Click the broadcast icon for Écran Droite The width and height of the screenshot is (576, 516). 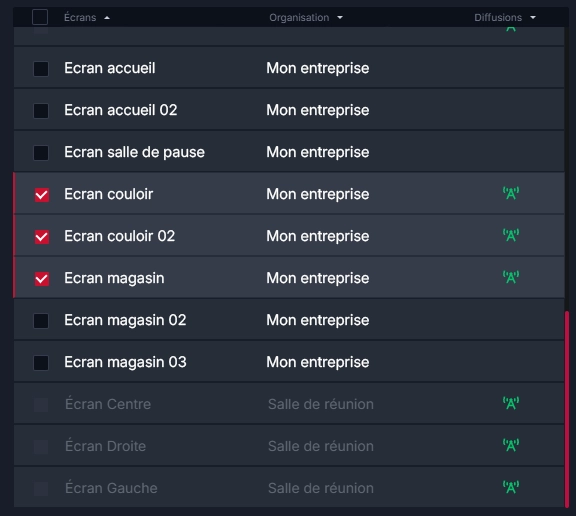[x=511, y=445]
